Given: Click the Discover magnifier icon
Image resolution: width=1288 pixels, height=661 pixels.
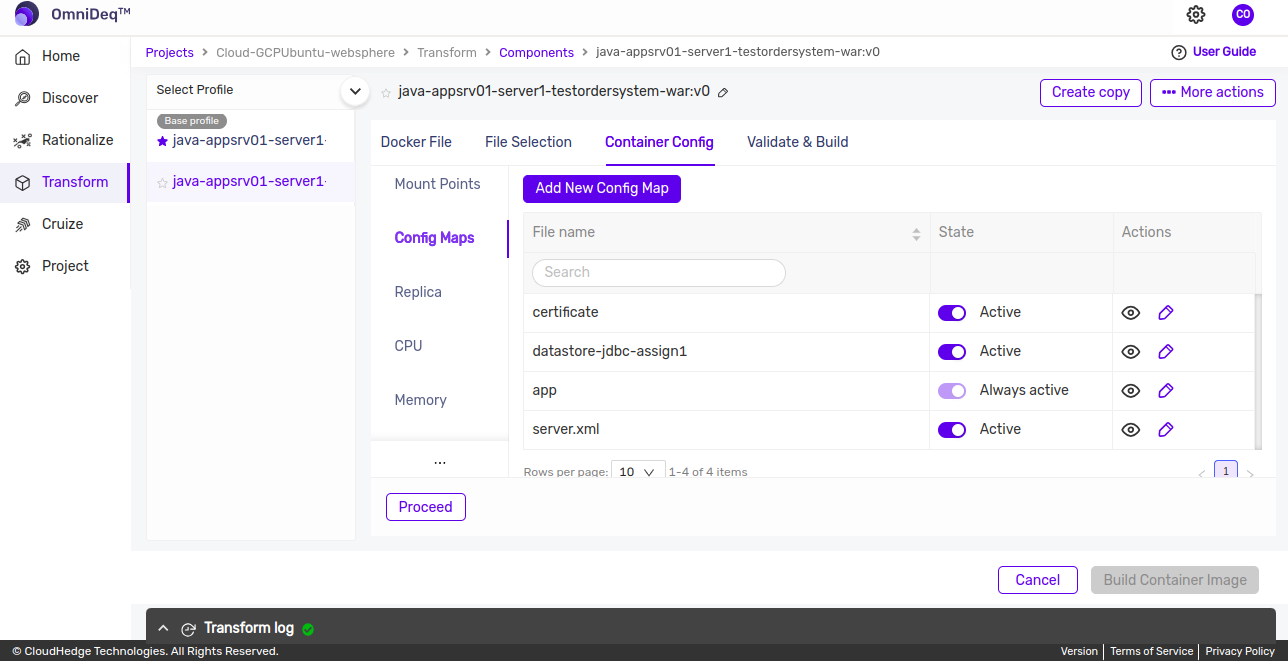Looking at the screenshot, I should pos(22,99).
